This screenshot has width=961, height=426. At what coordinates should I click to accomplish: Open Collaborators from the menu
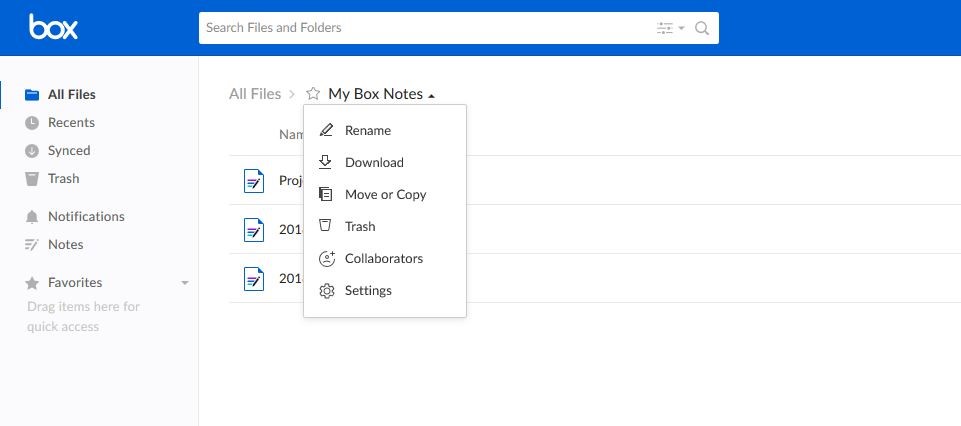pos(383,258)
